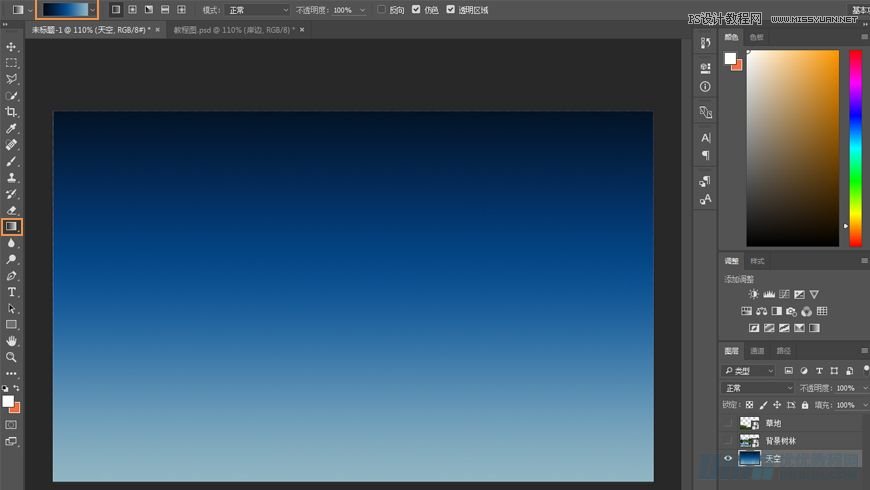This screenshot has height=490, width=870.
Task: Switch to the 教程图.psd document tab
Action: 233,30
